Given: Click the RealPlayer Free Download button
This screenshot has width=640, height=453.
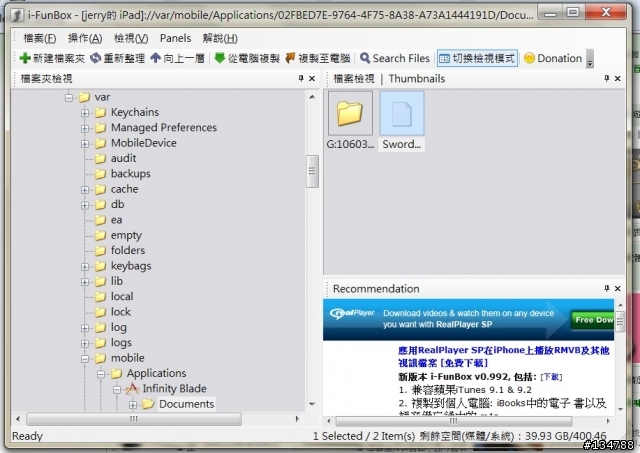Looking at the screenshot, I should tap(593, 320).
